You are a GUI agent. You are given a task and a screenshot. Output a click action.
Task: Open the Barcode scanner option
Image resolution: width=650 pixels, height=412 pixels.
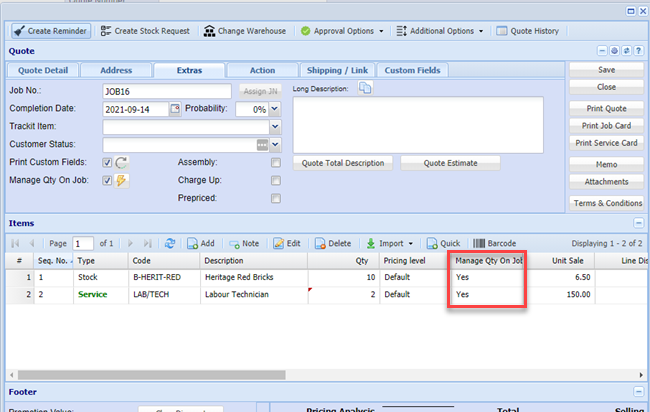coord(494,243)
